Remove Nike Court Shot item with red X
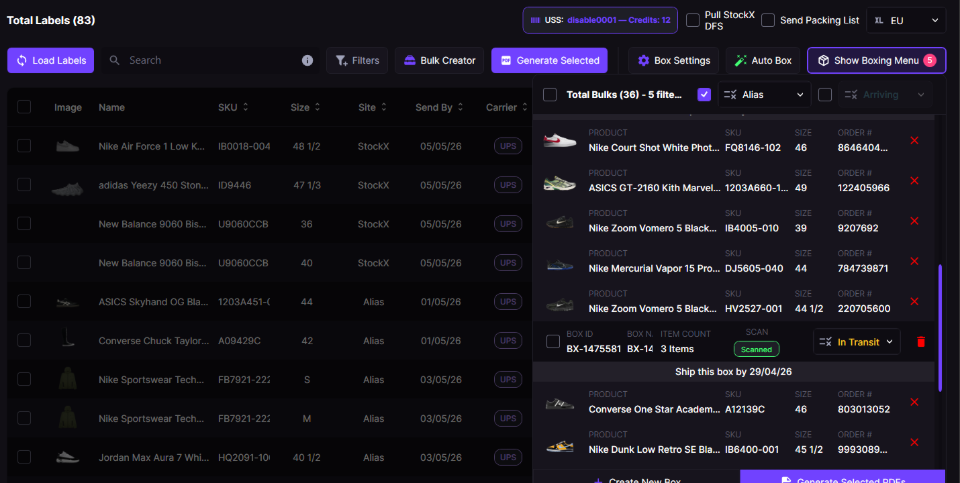Image resolution: width=960 pixels, height=483 pixels. 915,141
